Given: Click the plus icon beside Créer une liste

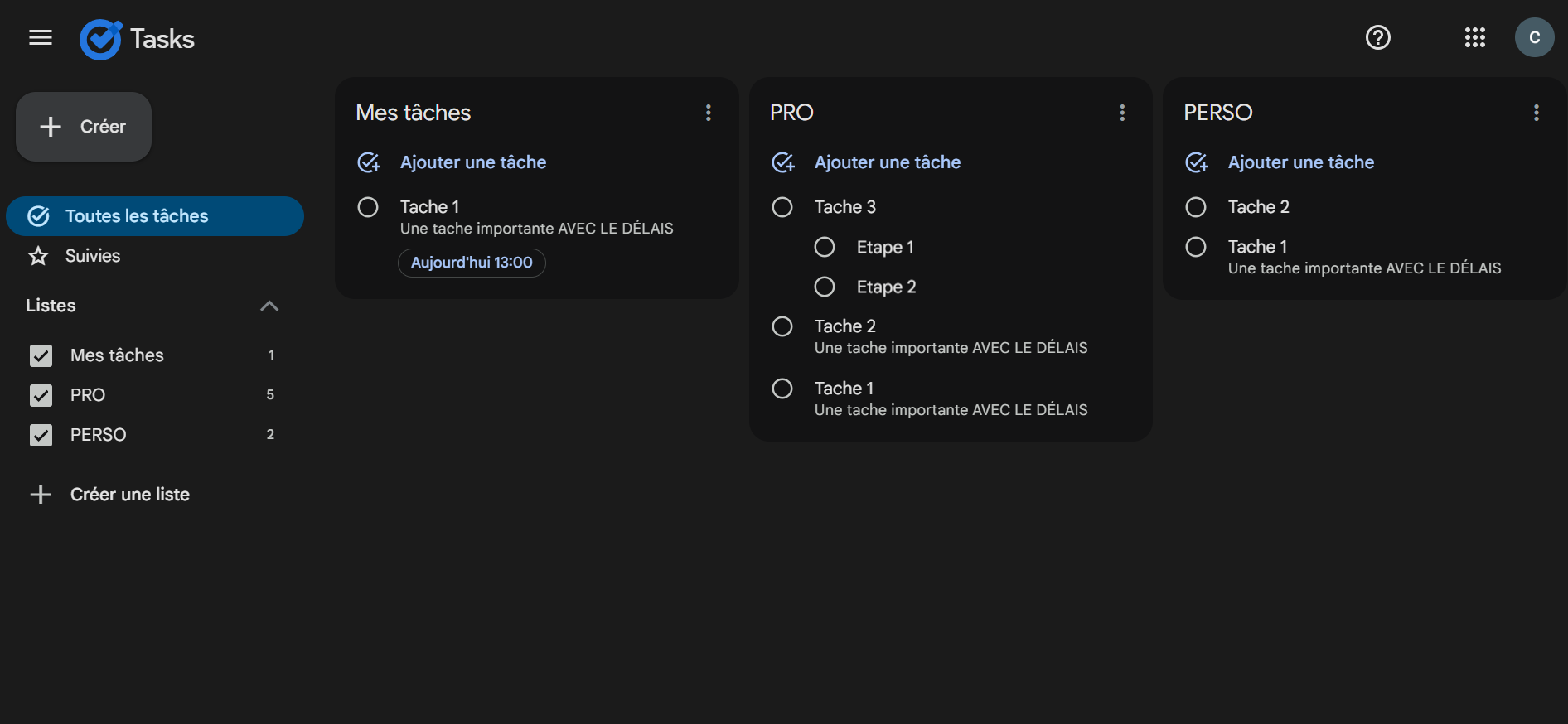Looking at the screenshot, I should pyautogui.click(x=41, y=495).
